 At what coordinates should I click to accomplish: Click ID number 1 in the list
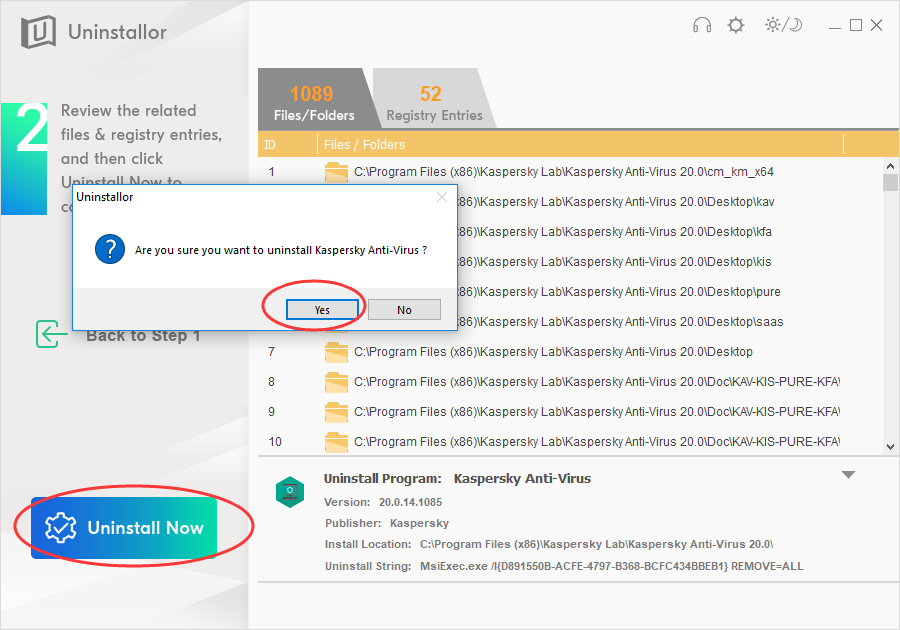(x=271, y=172)
